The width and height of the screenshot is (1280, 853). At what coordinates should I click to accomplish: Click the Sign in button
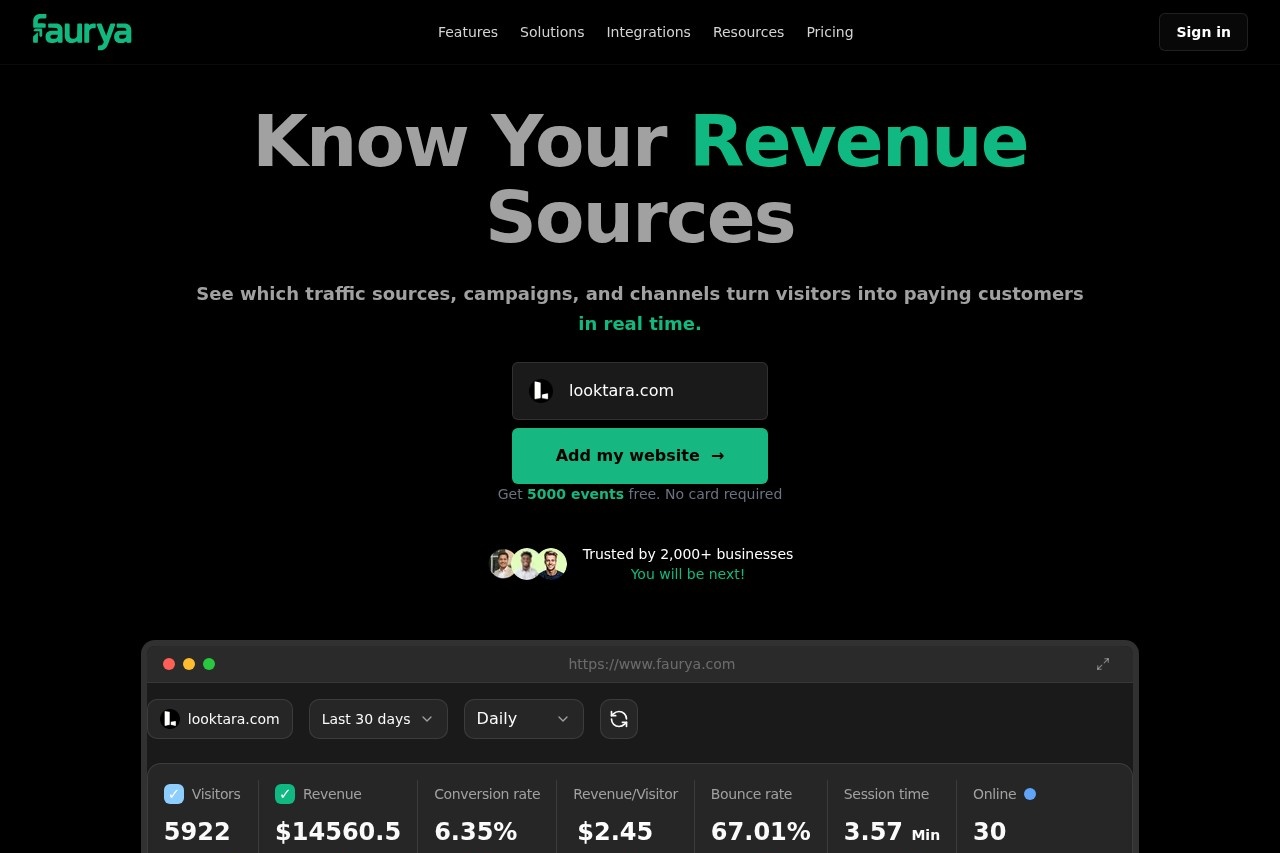(x=1203, y=32)
